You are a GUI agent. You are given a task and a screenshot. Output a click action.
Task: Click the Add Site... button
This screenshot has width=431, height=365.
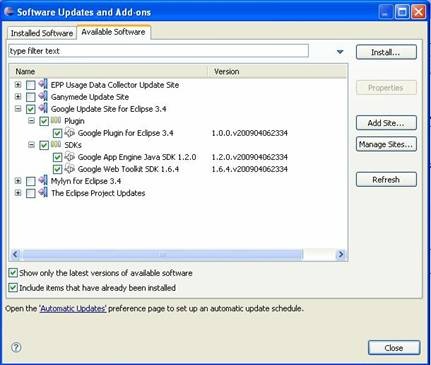coord(386,123)
